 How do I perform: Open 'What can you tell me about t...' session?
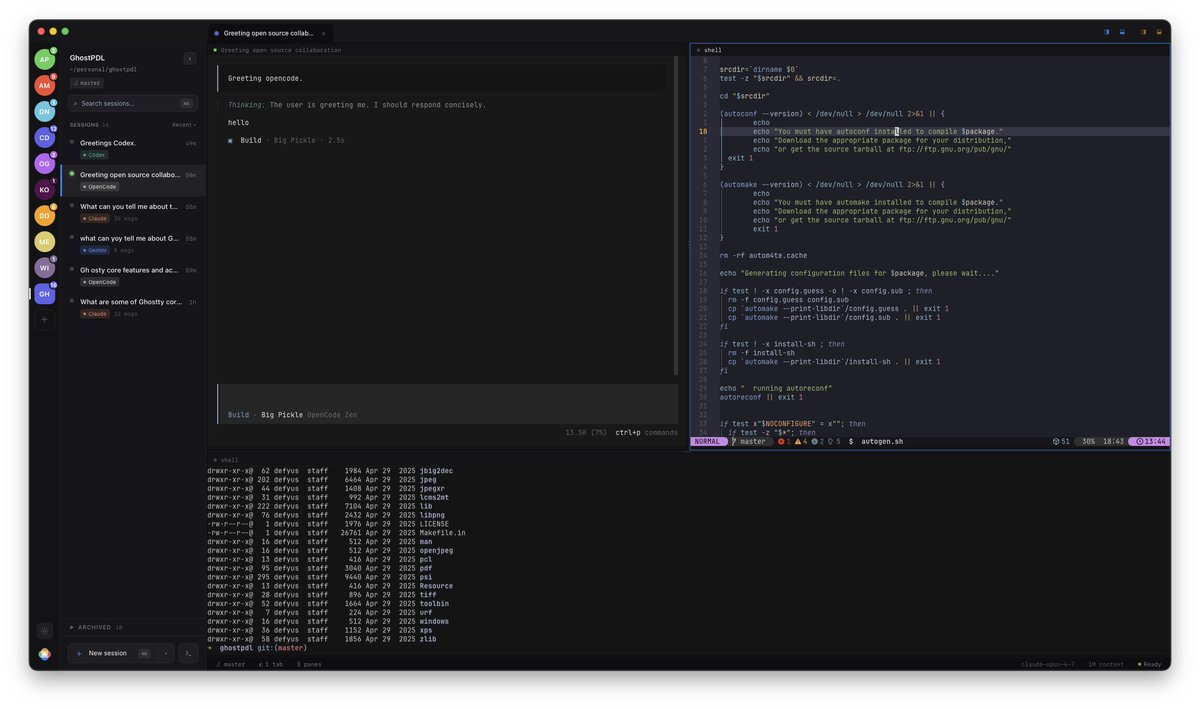(132, 212)
